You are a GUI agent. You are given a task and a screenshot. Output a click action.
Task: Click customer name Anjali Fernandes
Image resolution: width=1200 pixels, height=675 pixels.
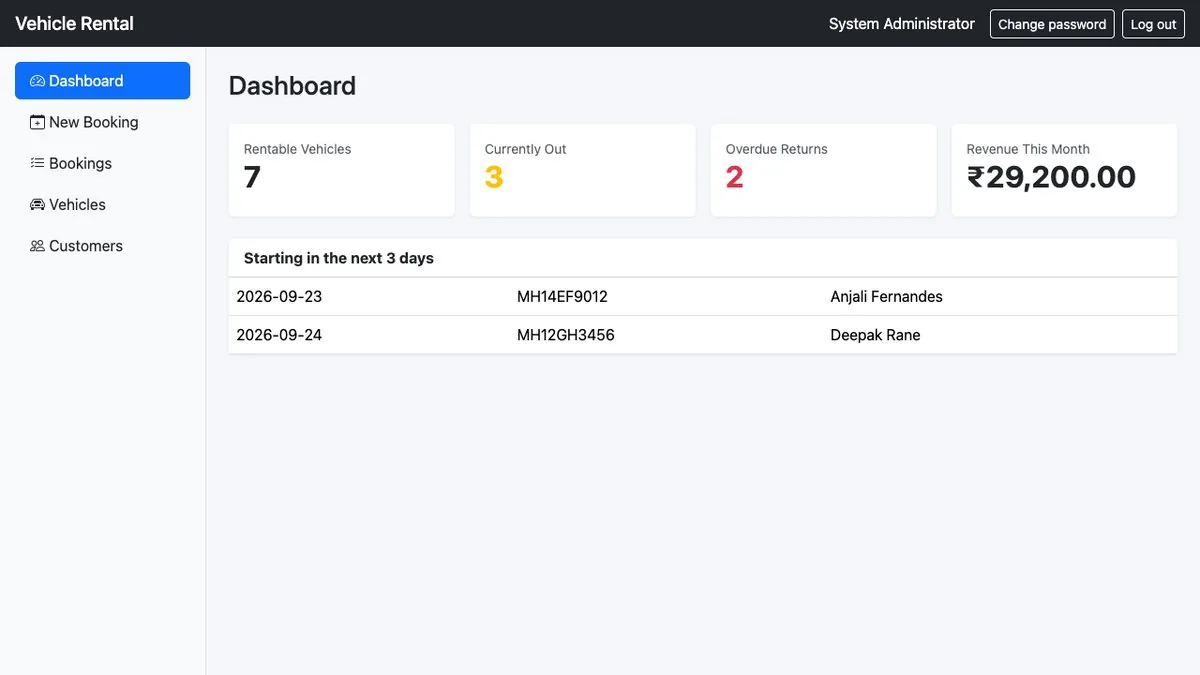887,297
